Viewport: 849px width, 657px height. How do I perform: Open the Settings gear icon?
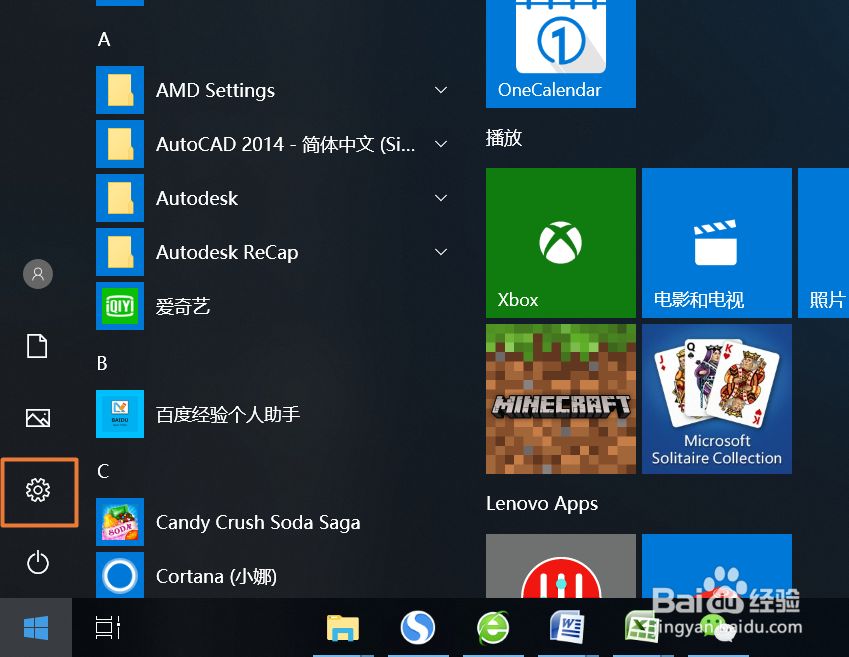pos(38,490)
